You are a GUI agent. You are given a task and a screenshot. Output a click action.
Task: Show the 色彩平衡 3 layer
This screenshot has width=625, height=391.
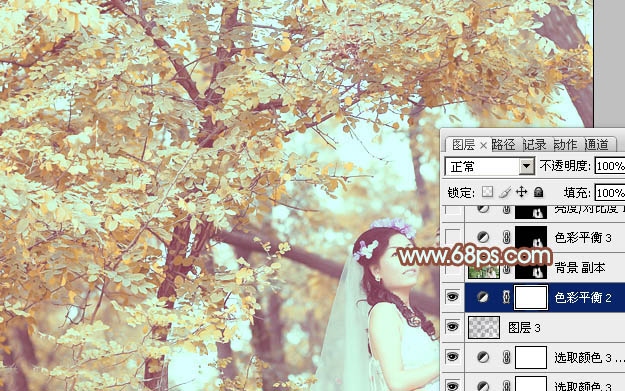(452, 238)
